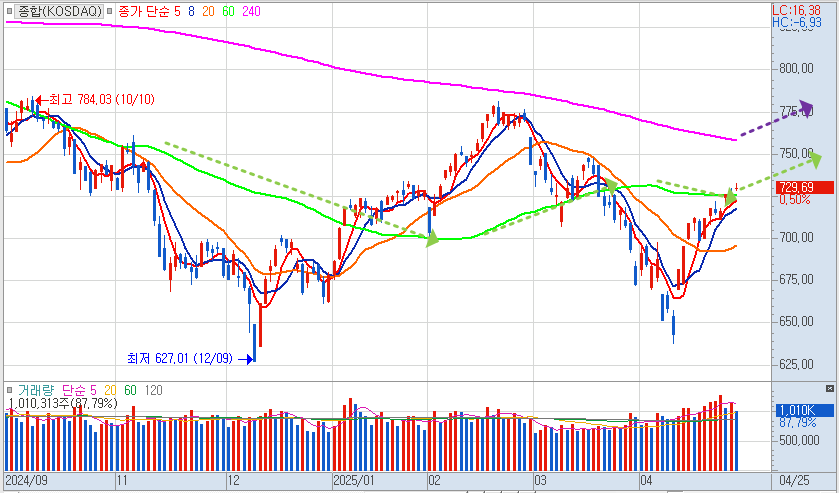
Task: Select the green 60-day volume average label
Action: tap(131, 390)
